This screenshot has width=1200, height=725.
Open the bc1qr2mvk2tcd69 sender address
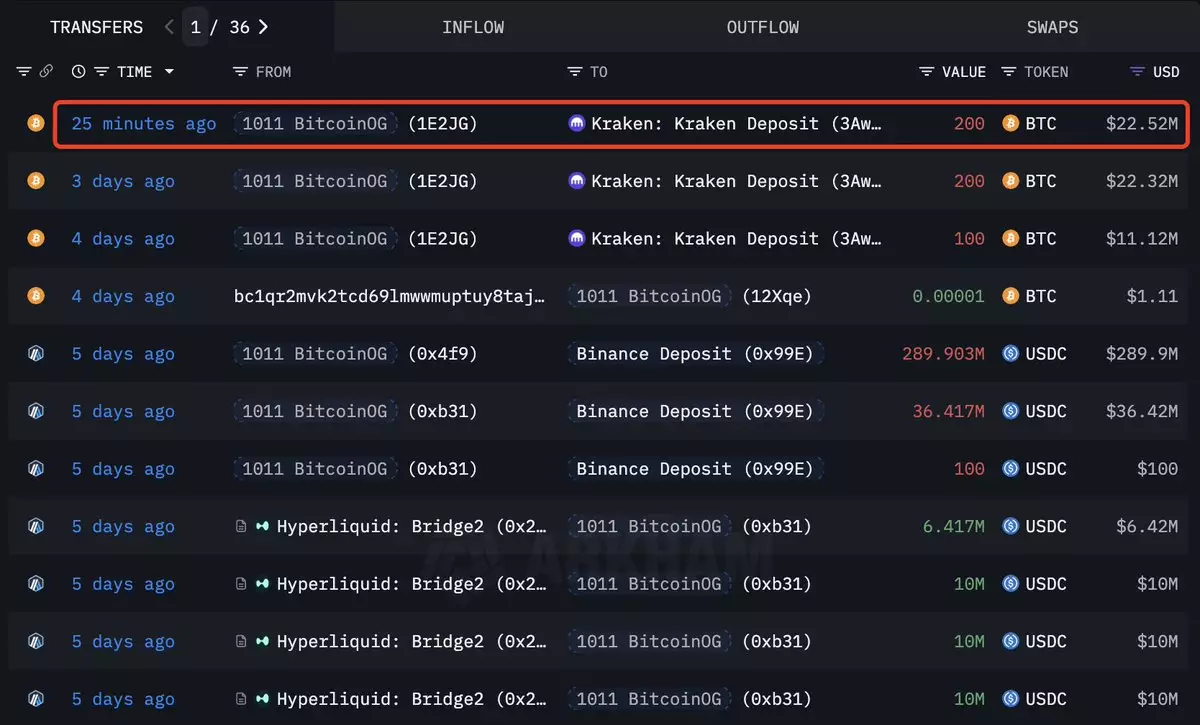(x=390, y=296)
